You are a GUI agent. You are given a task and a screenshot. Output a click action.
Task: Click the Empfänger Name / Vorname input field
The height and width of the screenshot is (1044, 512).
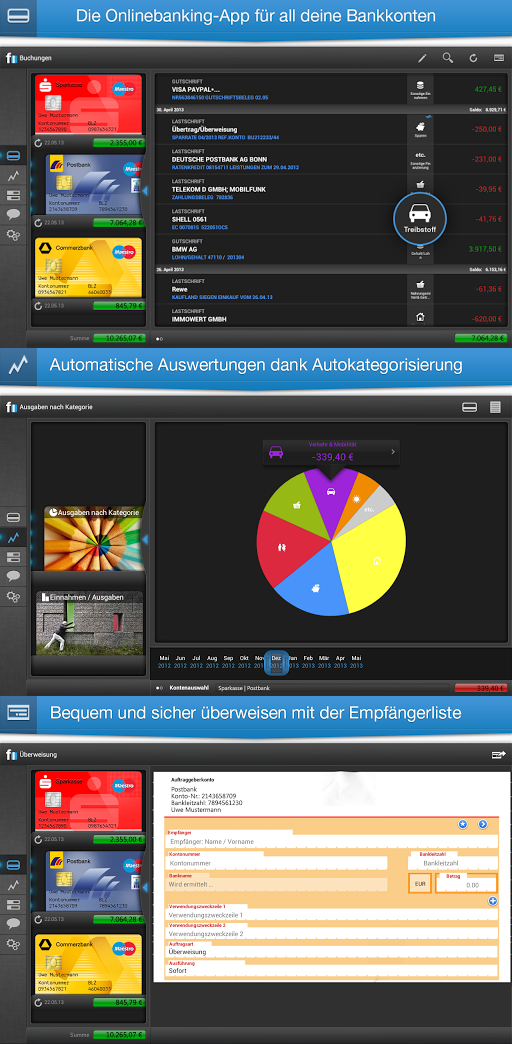point(331,842)
